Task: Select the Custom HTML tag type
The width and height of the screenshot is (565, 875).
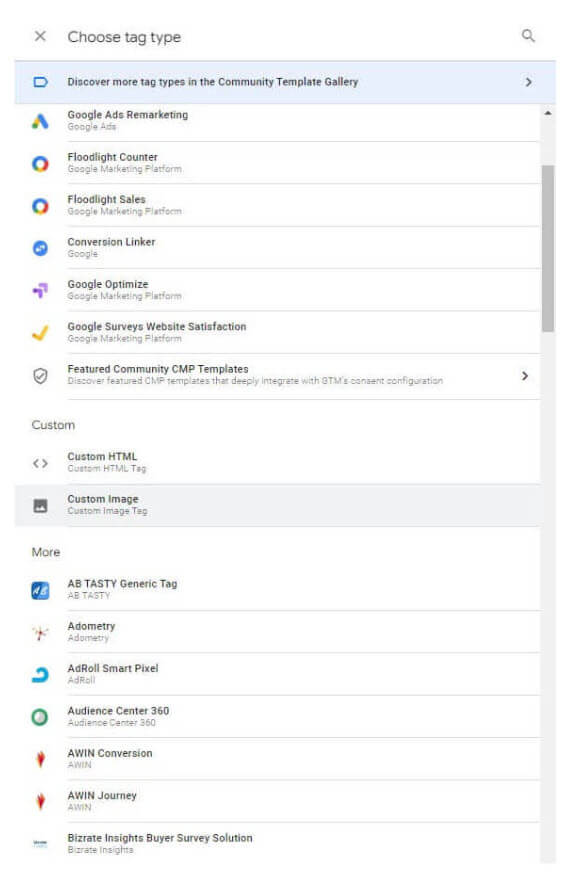Action: point(277,463)
